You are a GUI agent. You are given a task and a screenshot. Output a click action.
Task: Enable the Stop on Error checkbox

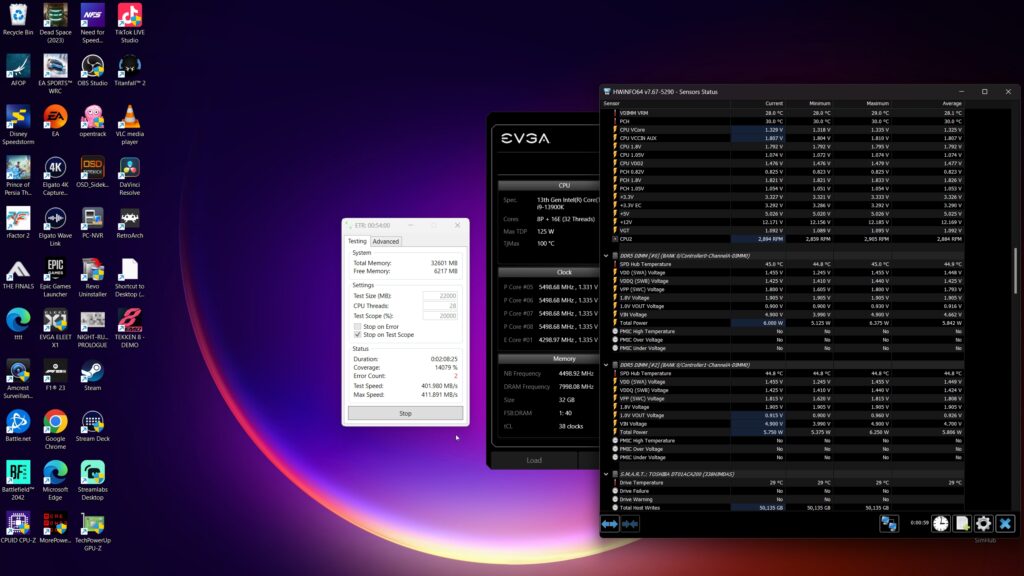tap(358, 326)
